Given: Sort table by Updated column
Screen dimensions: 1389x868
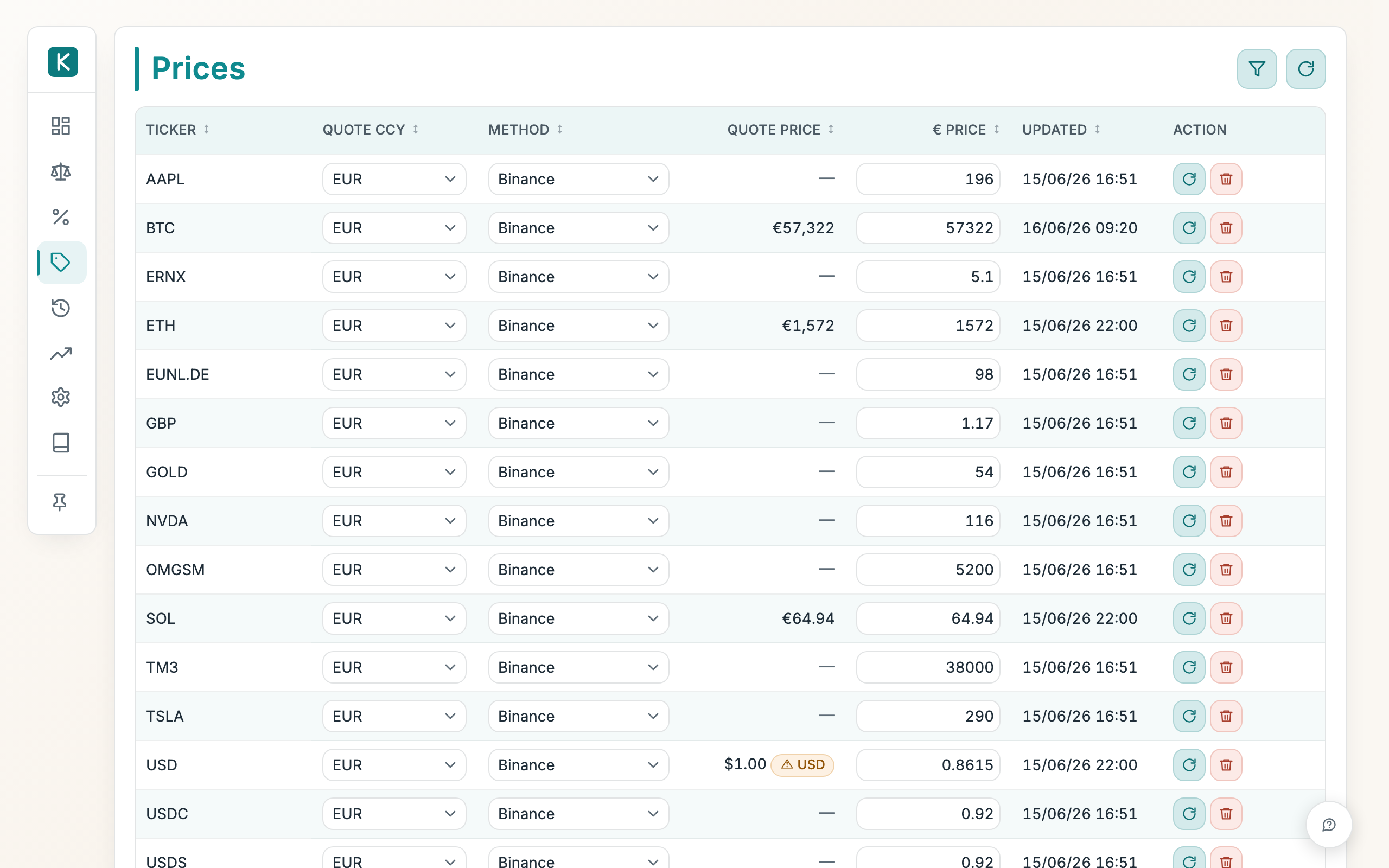Looking at the screenshot, I should click(1061, 130).
